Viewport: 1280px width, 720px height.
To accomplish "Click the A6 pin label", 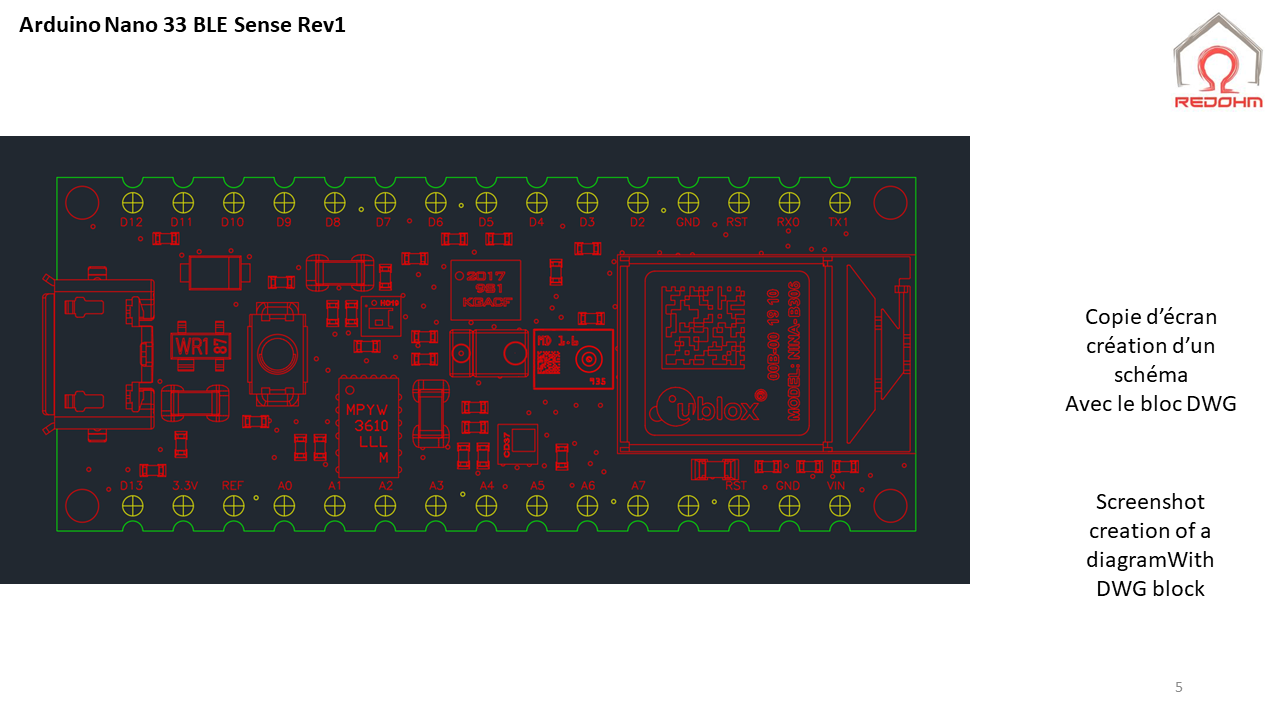I will click(x=588, y=486).
